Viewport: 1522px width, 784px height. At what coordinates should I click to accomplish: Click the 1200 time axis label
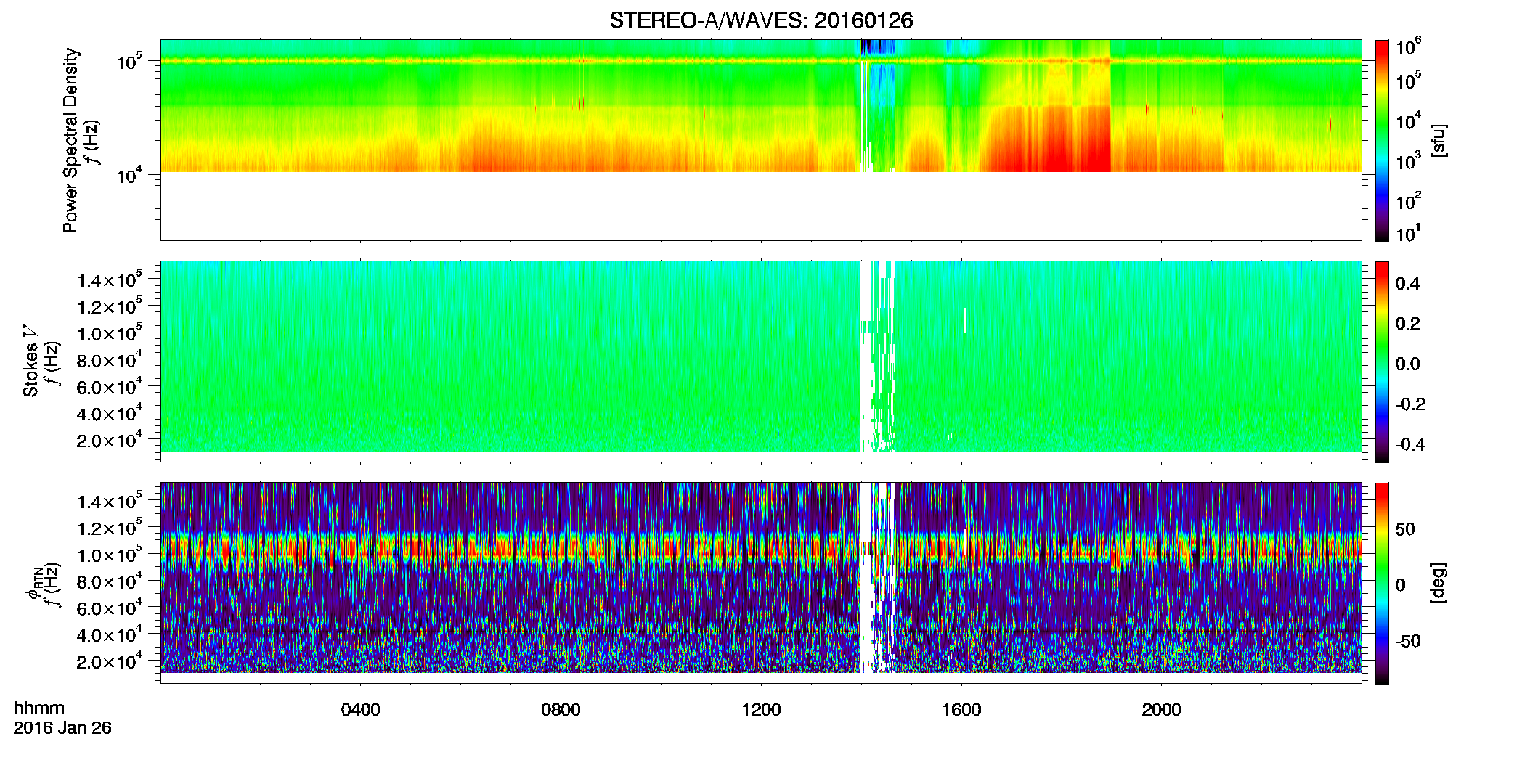point(761,710)
